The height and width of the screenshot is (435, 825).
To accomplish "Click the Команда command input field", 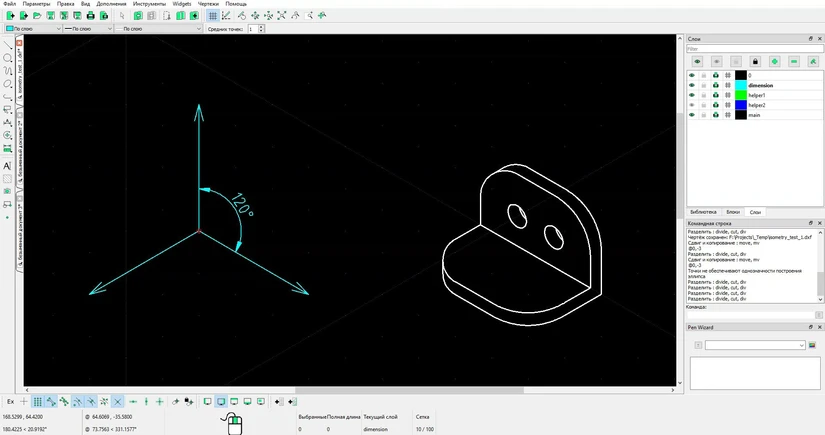I will coord(751,315).
